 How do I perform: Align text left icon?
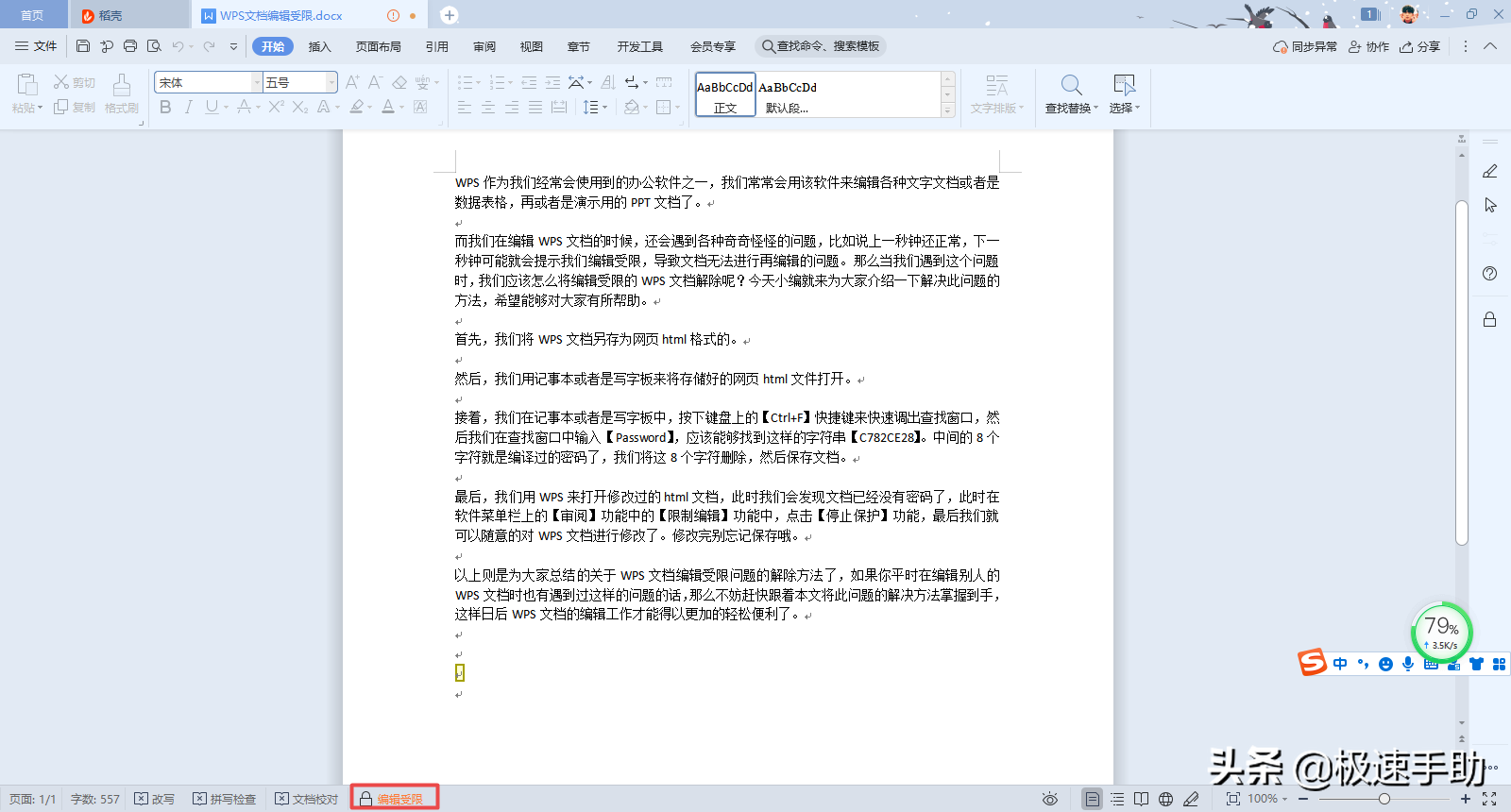pos(465,107)
